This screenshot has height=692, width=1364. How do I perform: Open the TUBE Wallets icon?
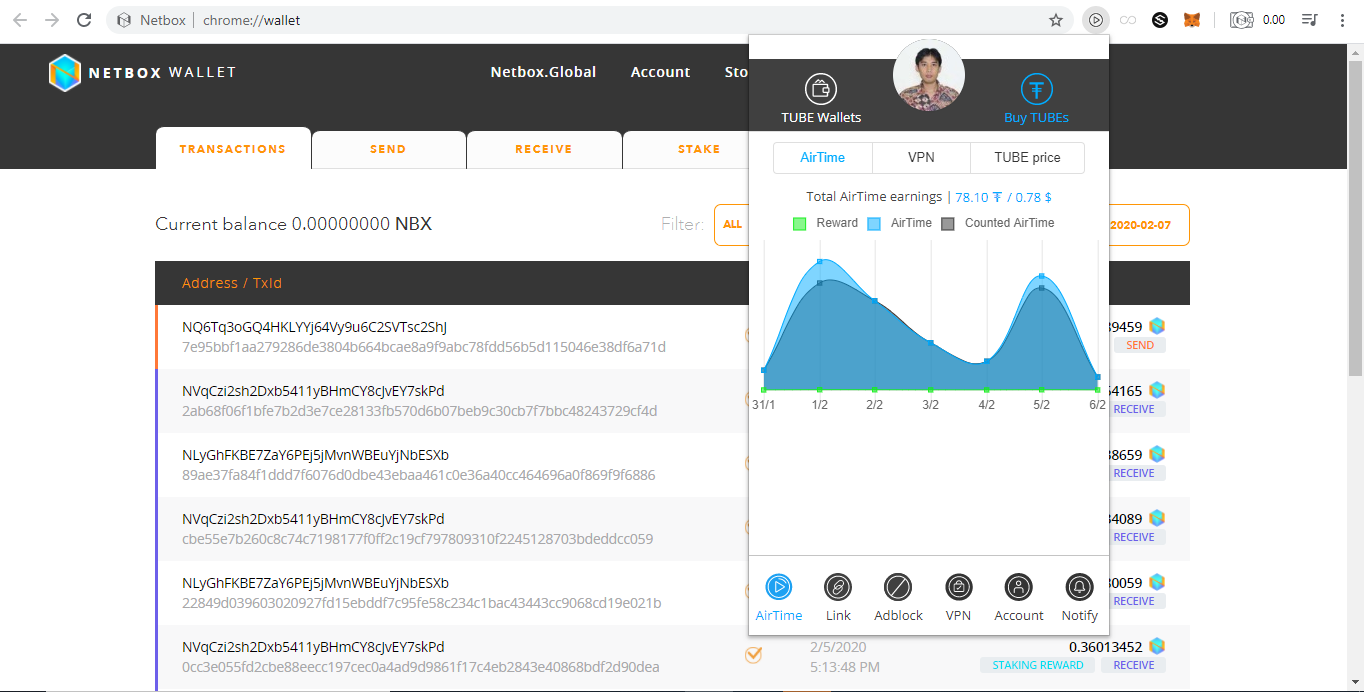click(x=821, y=90)
